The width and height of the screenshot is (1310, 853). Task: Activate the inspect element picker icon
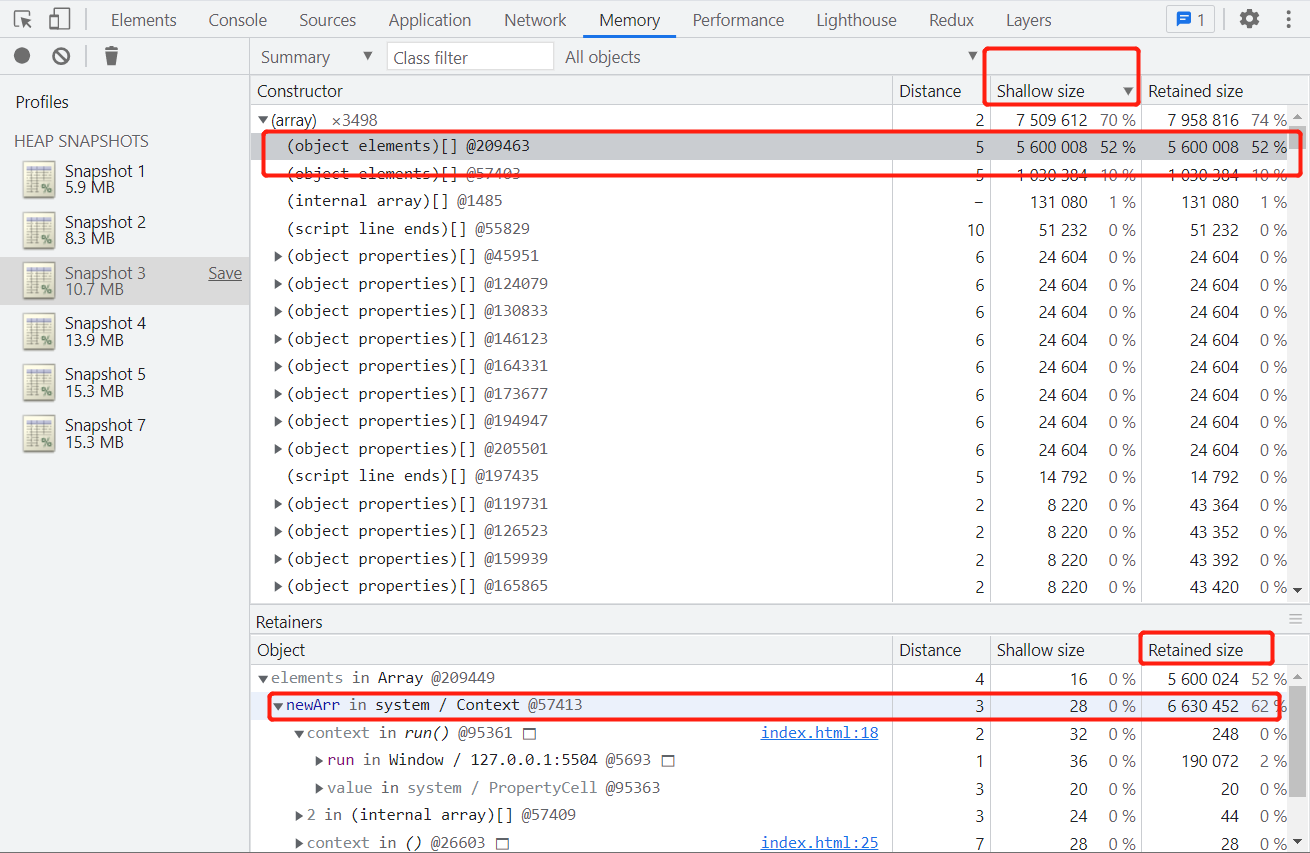coord(22,19)
